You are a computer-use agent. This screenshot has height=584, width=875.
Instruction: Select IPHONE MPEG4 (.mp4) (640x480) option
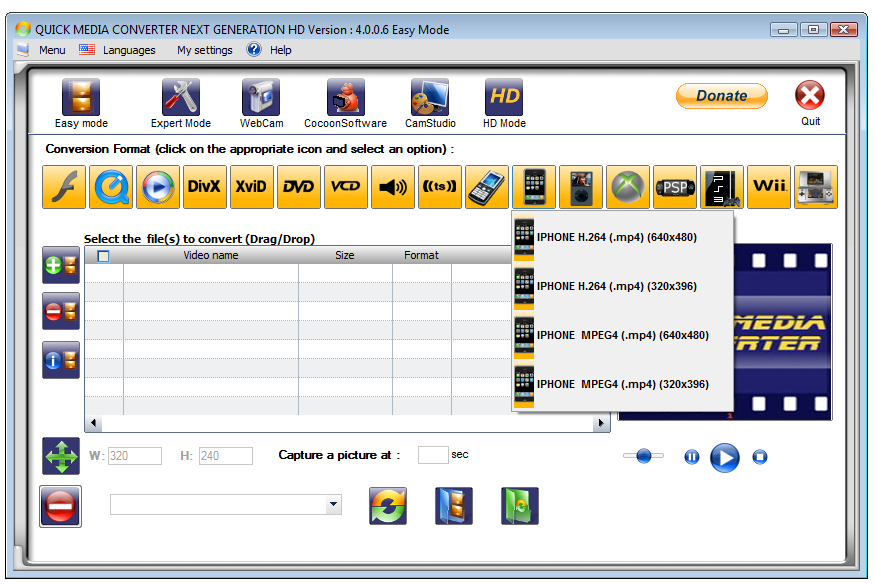pyautogui.click(x=622, y=335)
